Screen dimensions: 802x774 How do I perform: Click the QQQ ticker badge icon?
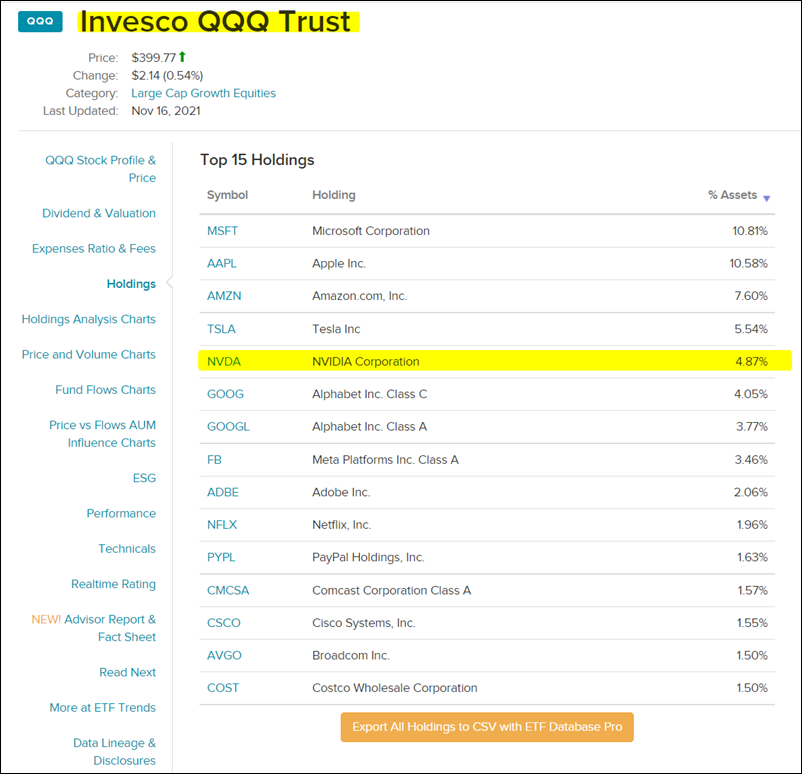40,21
